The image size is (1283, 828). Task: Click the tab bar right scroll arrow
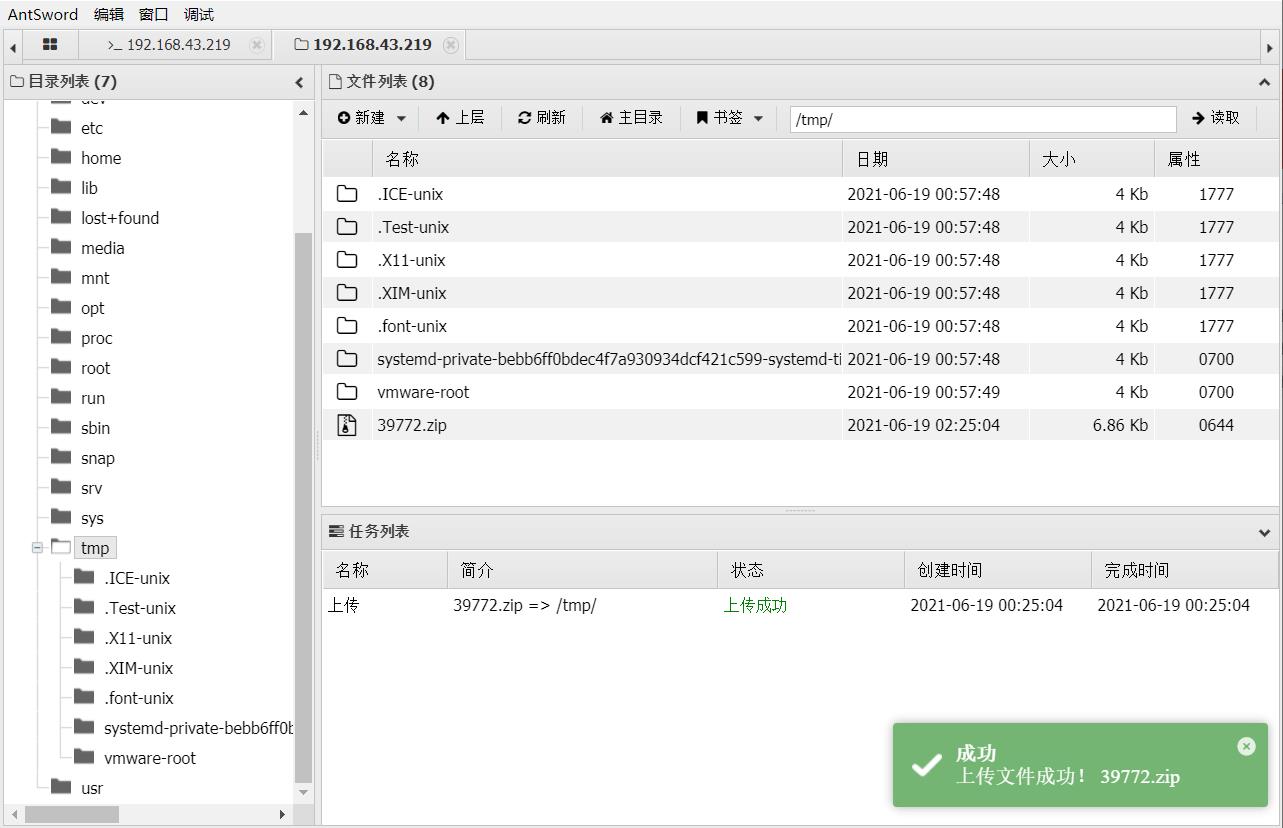coord(1270,47)
